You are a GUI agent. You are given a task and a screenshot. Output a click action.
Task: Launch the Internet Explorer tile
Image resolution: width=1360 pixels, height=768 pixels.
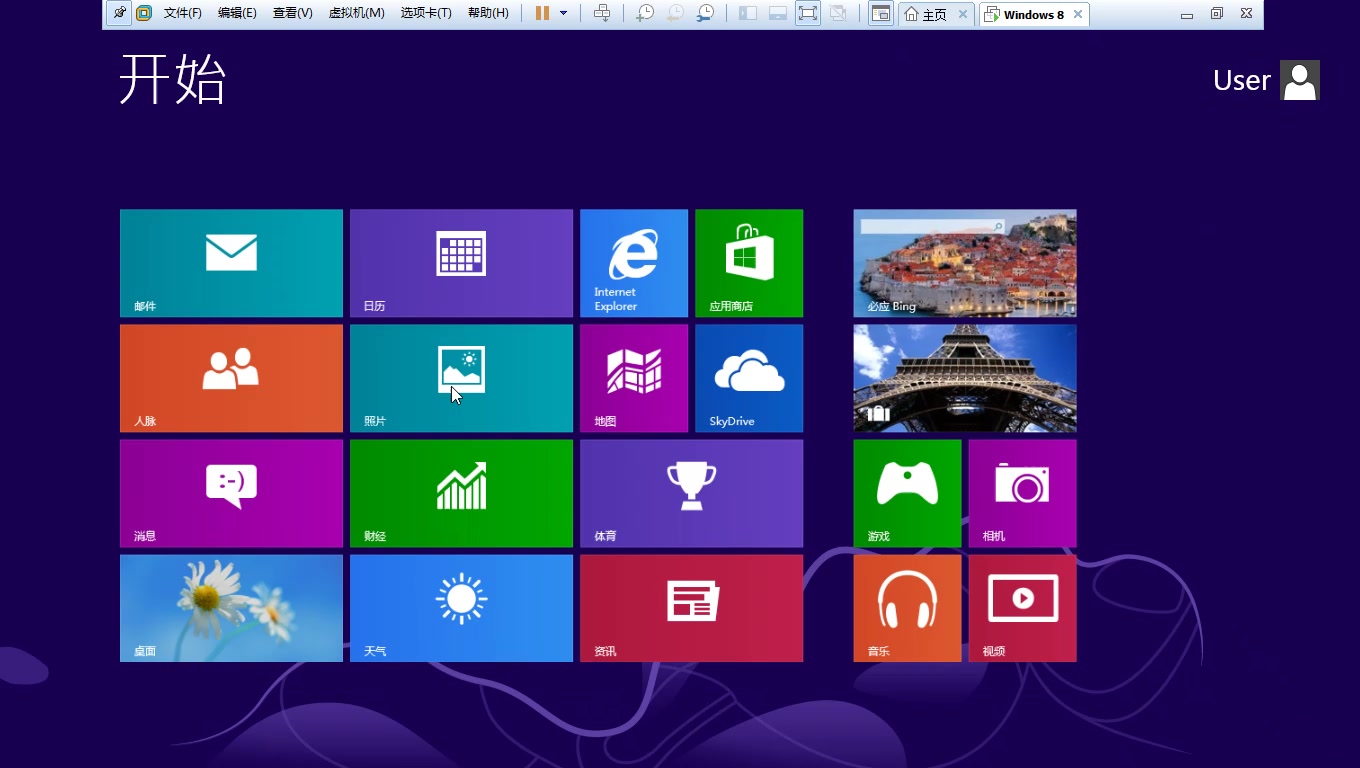click(x=633, y=262)
